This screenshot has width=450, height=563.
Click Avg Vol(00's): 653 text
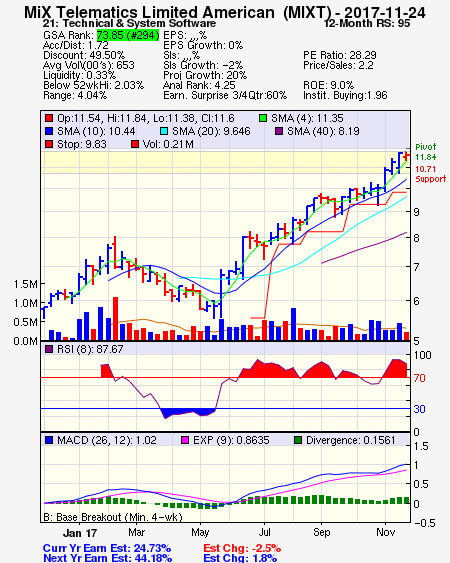coord(89,65)
